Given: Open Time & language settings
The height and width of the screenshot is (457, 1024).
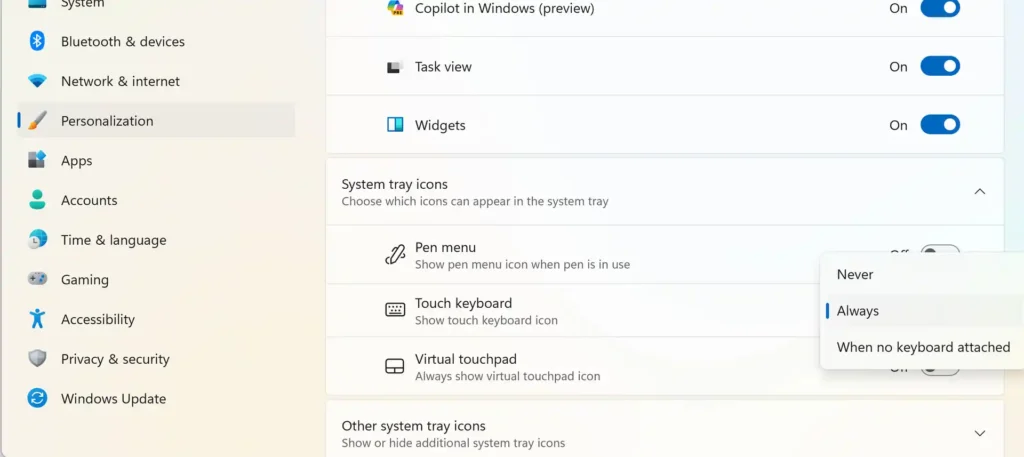Looking at the screenshot, I should pyautogui.click(x=156, y=240).
